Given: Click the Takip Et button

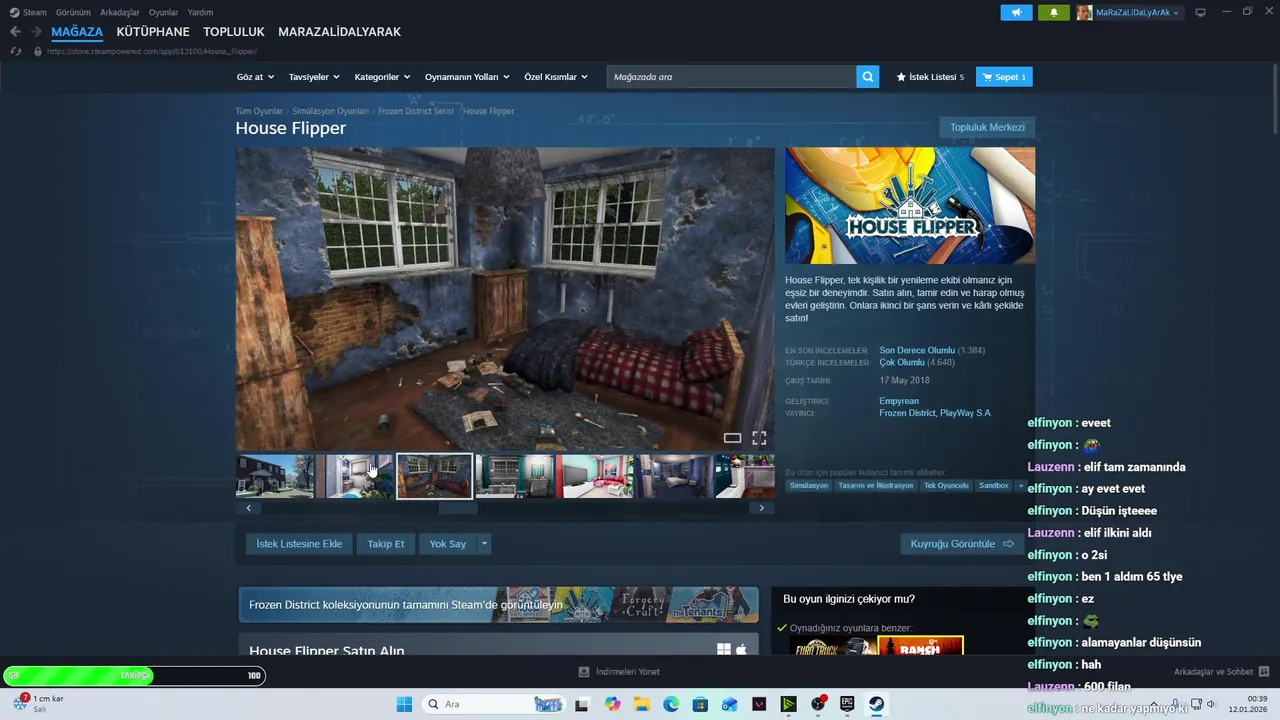Looking at the screenshot, I should coord(386,544).
